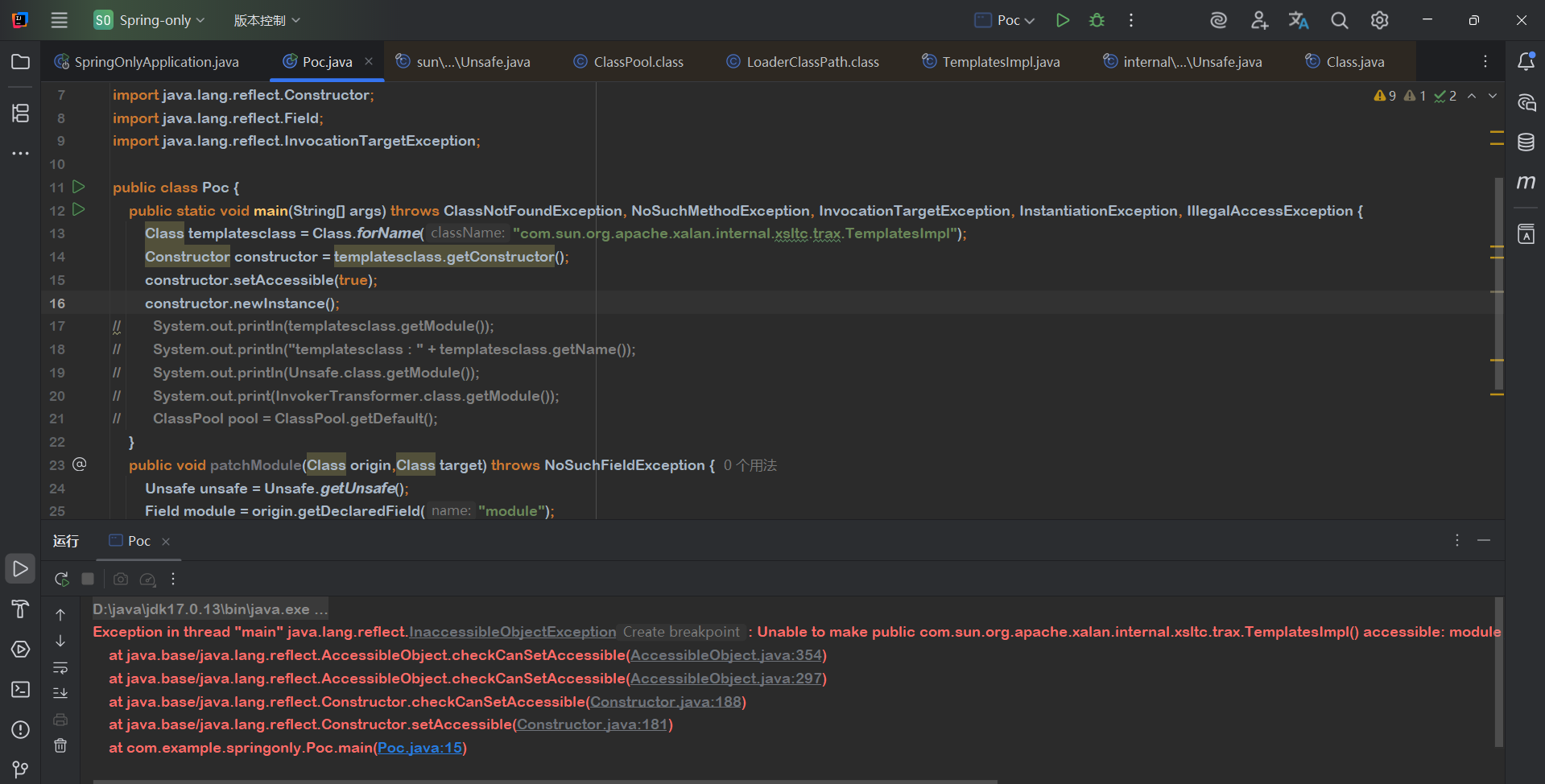The image size is (1545, 784).
Task: Follow the Poc.java:15 stack trace link
Action: click(419, 748)
